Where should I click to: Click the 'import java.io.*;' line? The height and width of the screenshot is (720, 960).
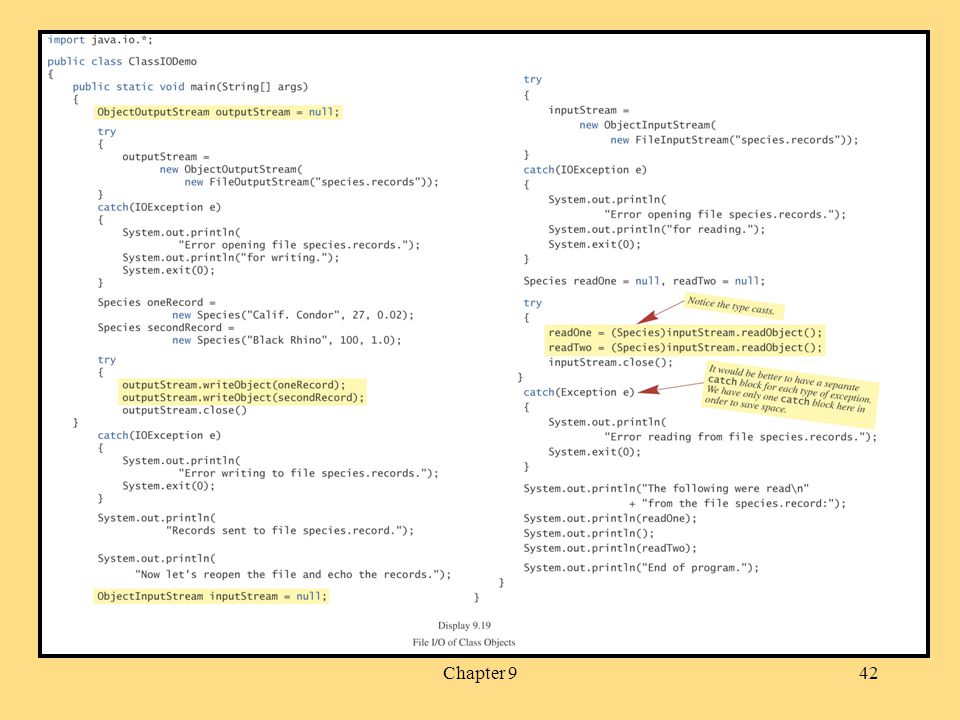100,40
